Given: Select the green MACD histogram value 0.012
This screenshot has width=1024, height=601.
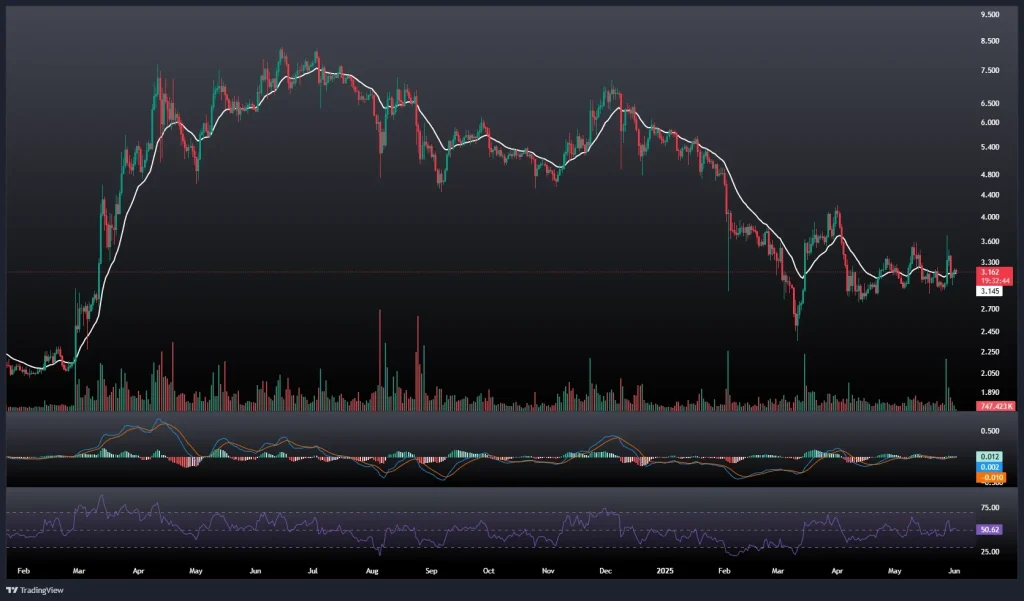Looking at the screenshot, I should 989,456.
